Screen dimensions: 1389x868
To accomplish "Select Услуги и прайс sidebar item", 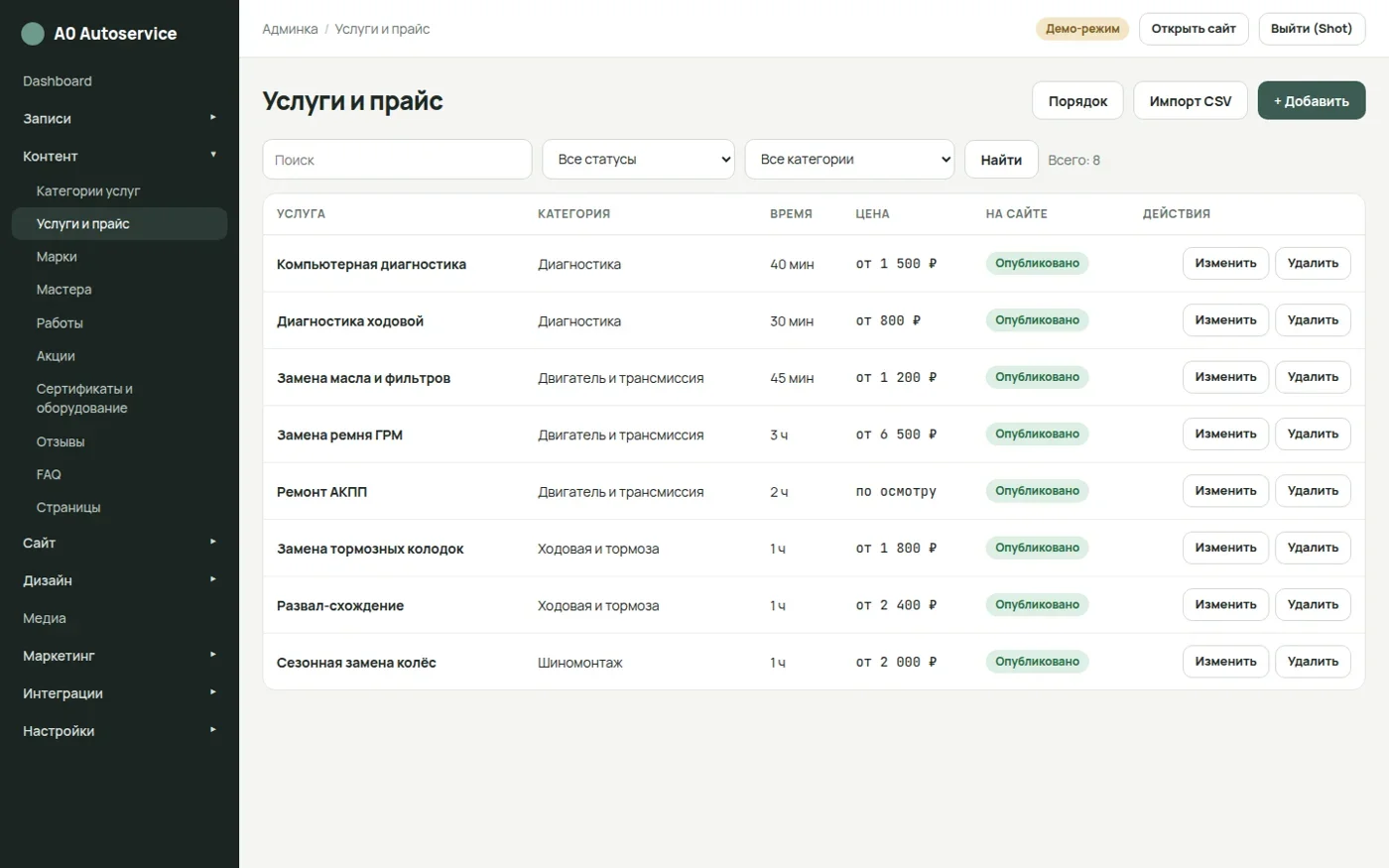I will (x=119, y=224).
